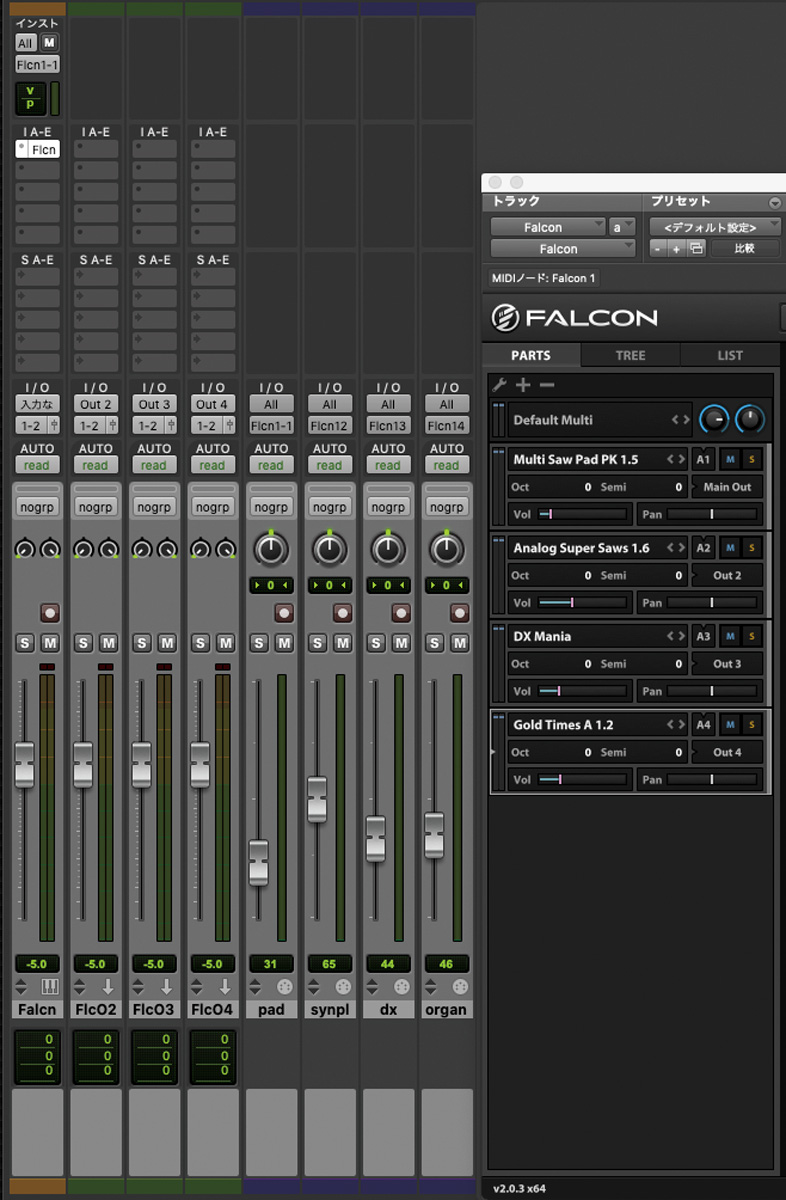Open the Flcn insert slot on Falcn track

click(37, 149)
